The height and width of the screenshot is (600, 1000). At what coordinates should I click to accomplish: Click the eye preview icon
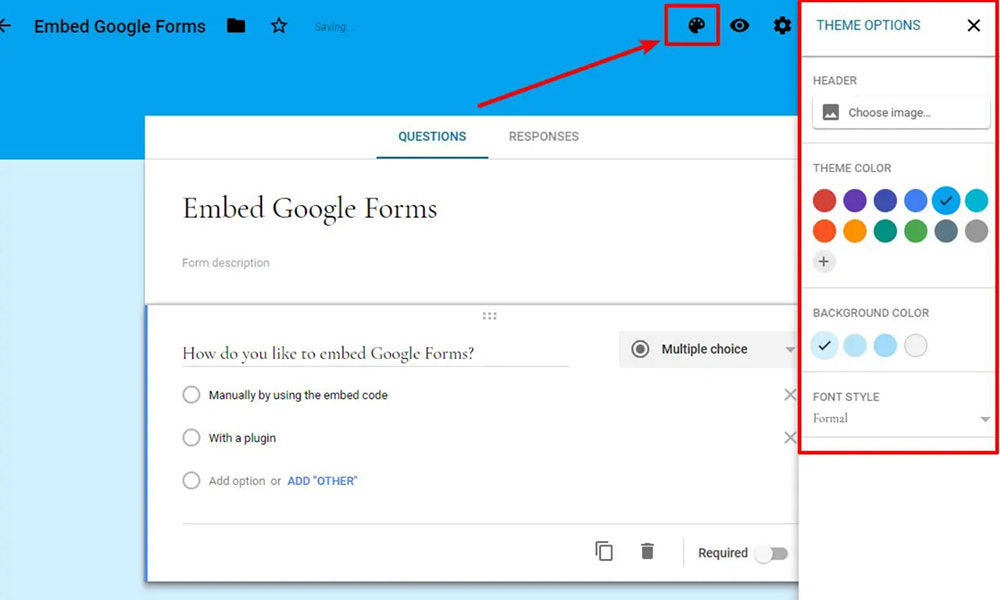pos(739,26)
